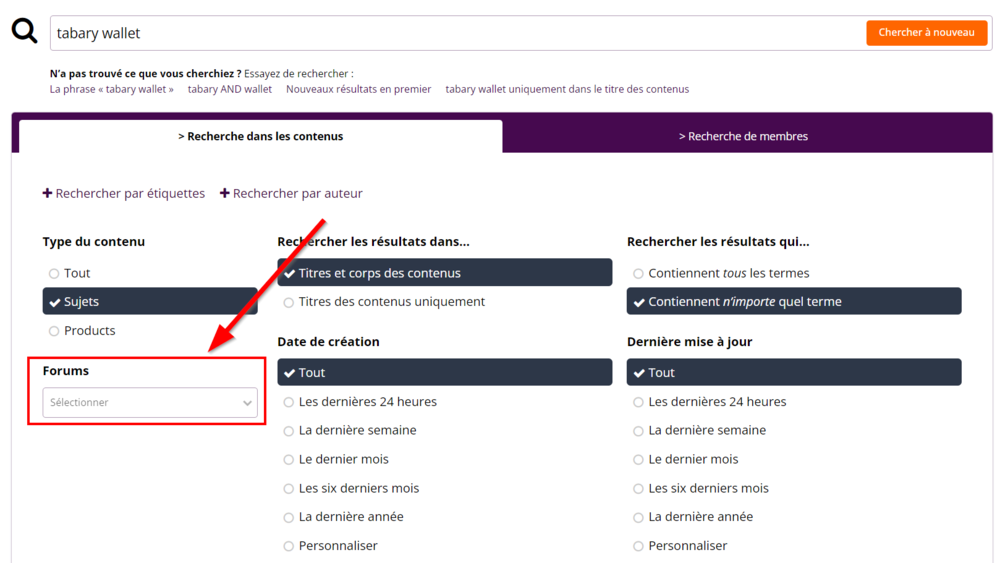Choose Titres des contenus uniquement option

[289, 302]
